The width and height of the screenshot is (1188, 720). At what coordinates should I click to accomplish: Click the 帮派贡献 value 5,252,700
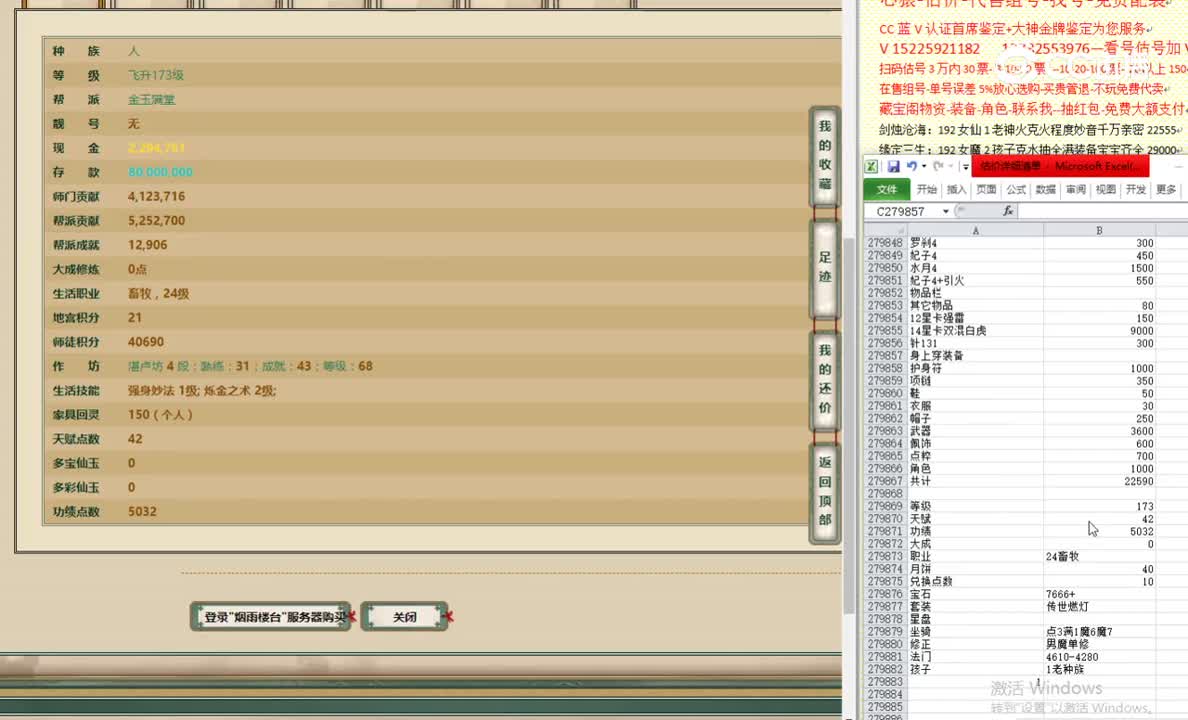point(156,221)
